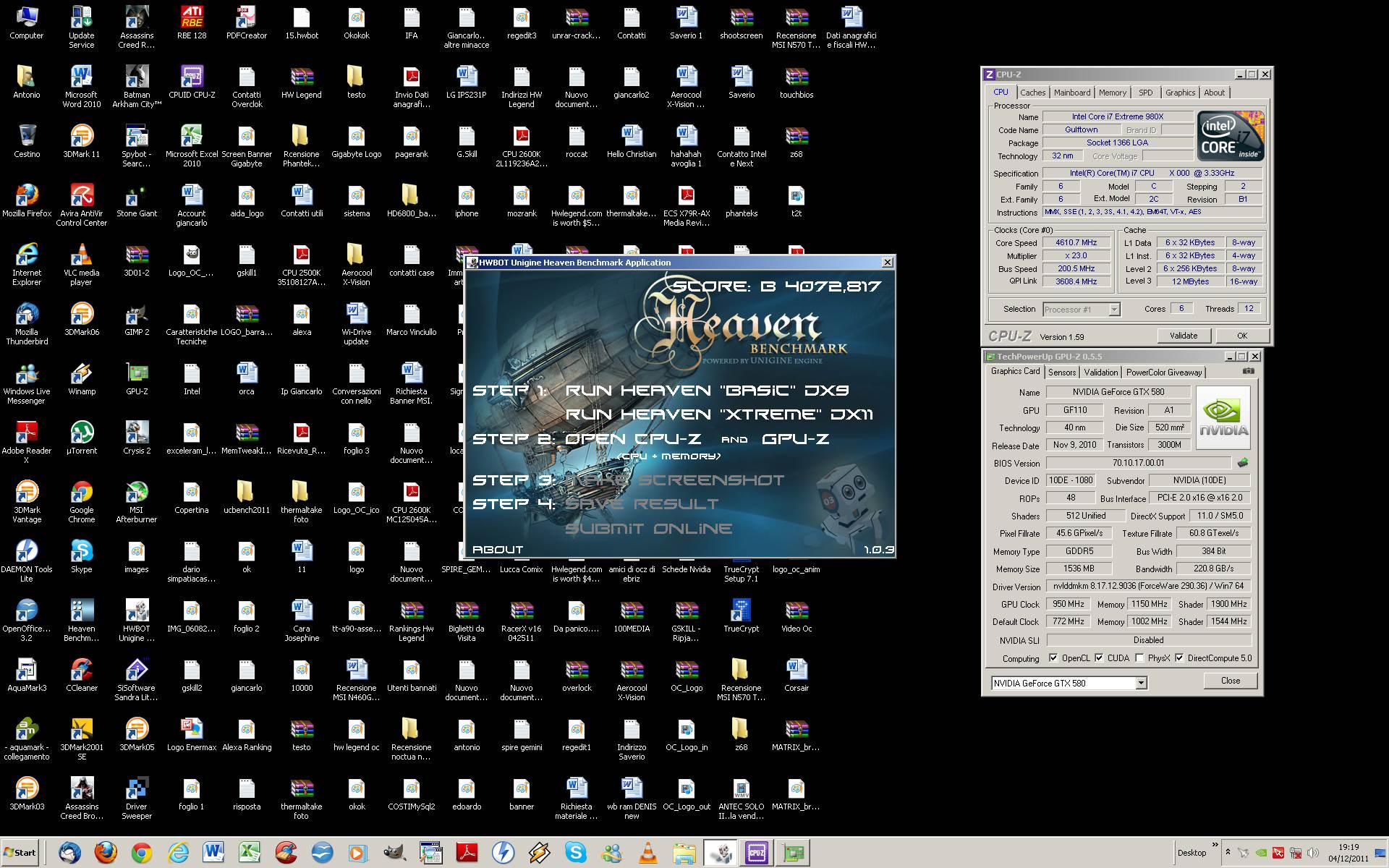Click the BIOS save chip icon in GPU-Z
The width and height of the screenshot is (1389, 868).
[1244, 462]
